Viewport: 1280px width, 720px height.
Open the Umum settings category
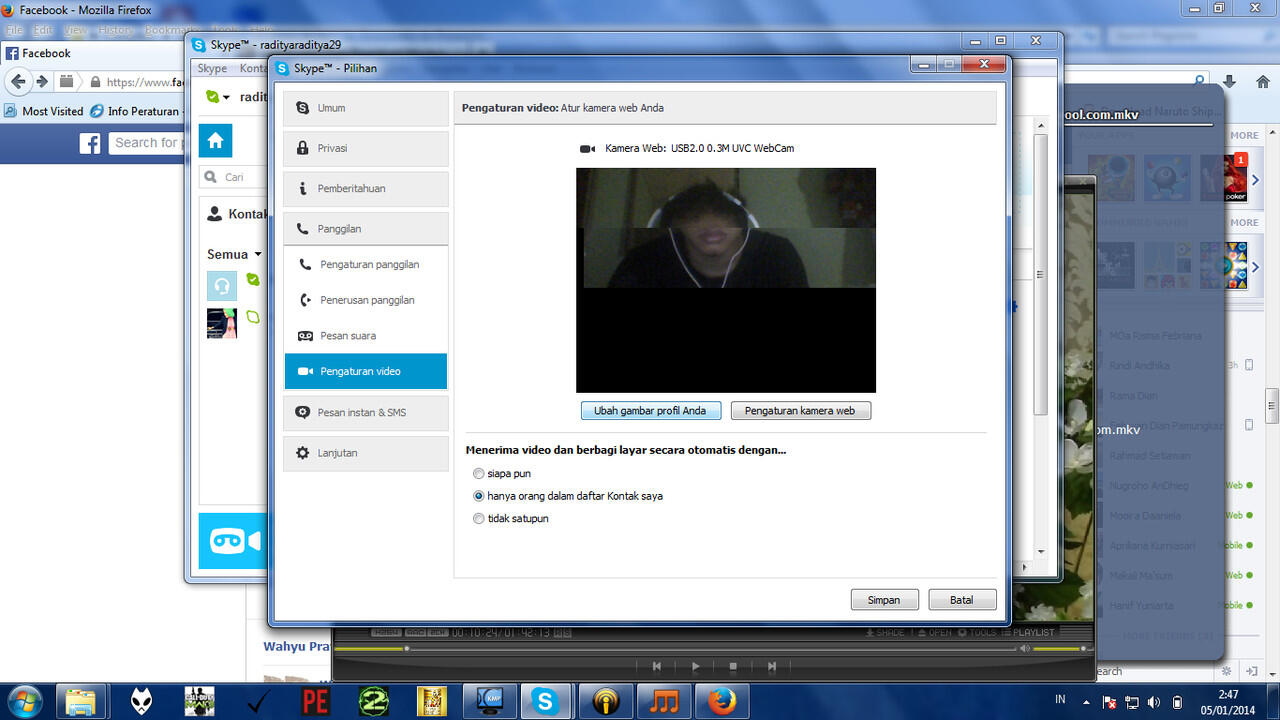(x=366, y=108)
